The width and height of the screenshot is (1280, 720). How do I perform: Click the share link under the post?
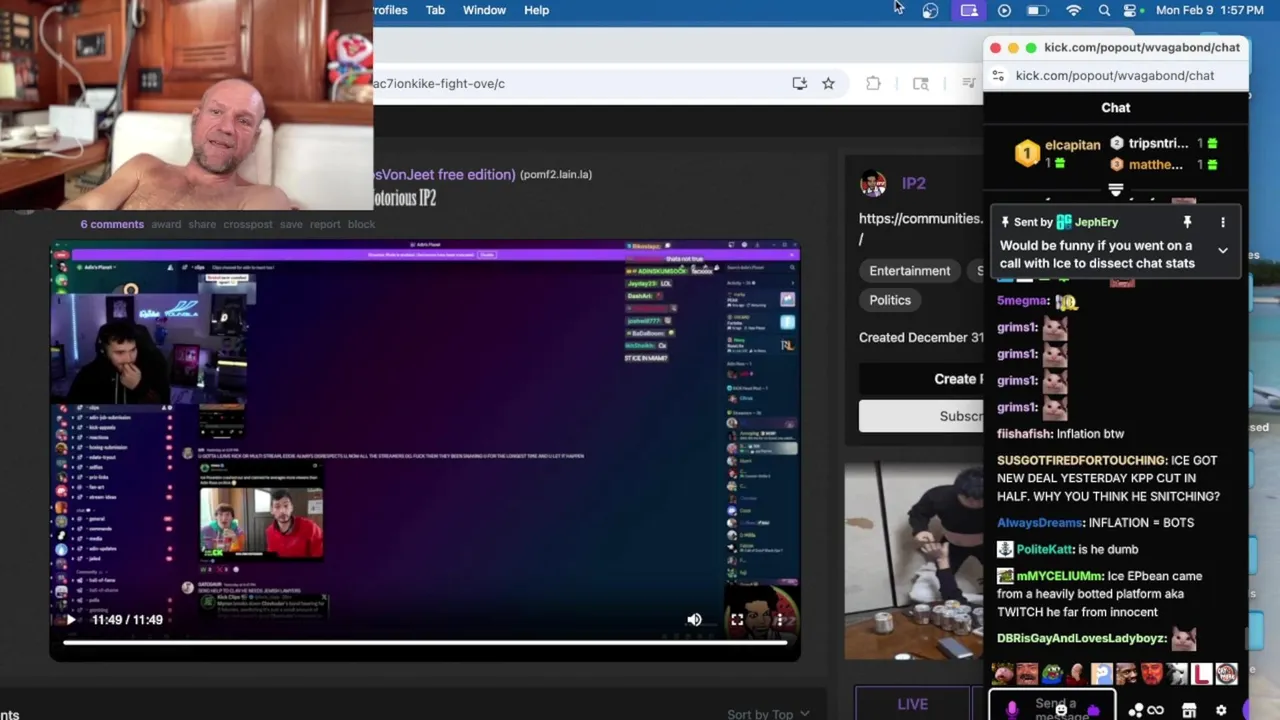tap(202, 224)
